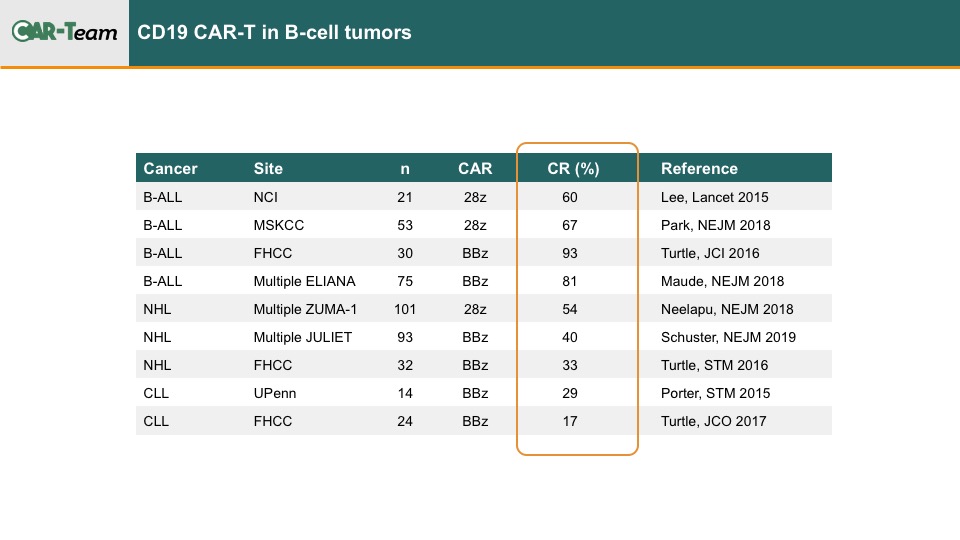The height and width of the screenshot is (540, 960).
Task: Select the Porter, STM 2015 reference
Action: 716,393
